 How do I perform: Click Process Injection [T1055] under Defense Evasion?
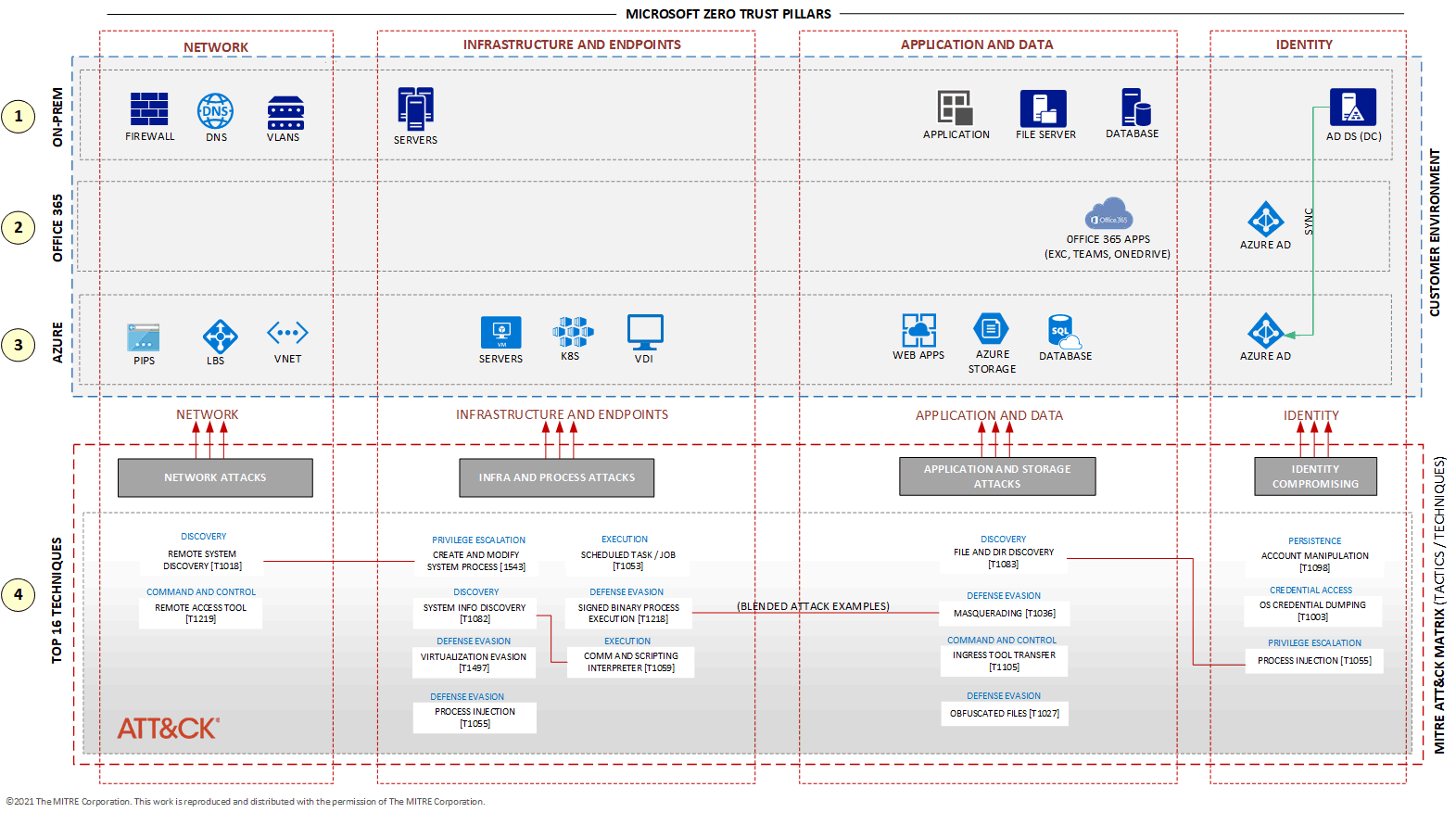click(475, 718)
